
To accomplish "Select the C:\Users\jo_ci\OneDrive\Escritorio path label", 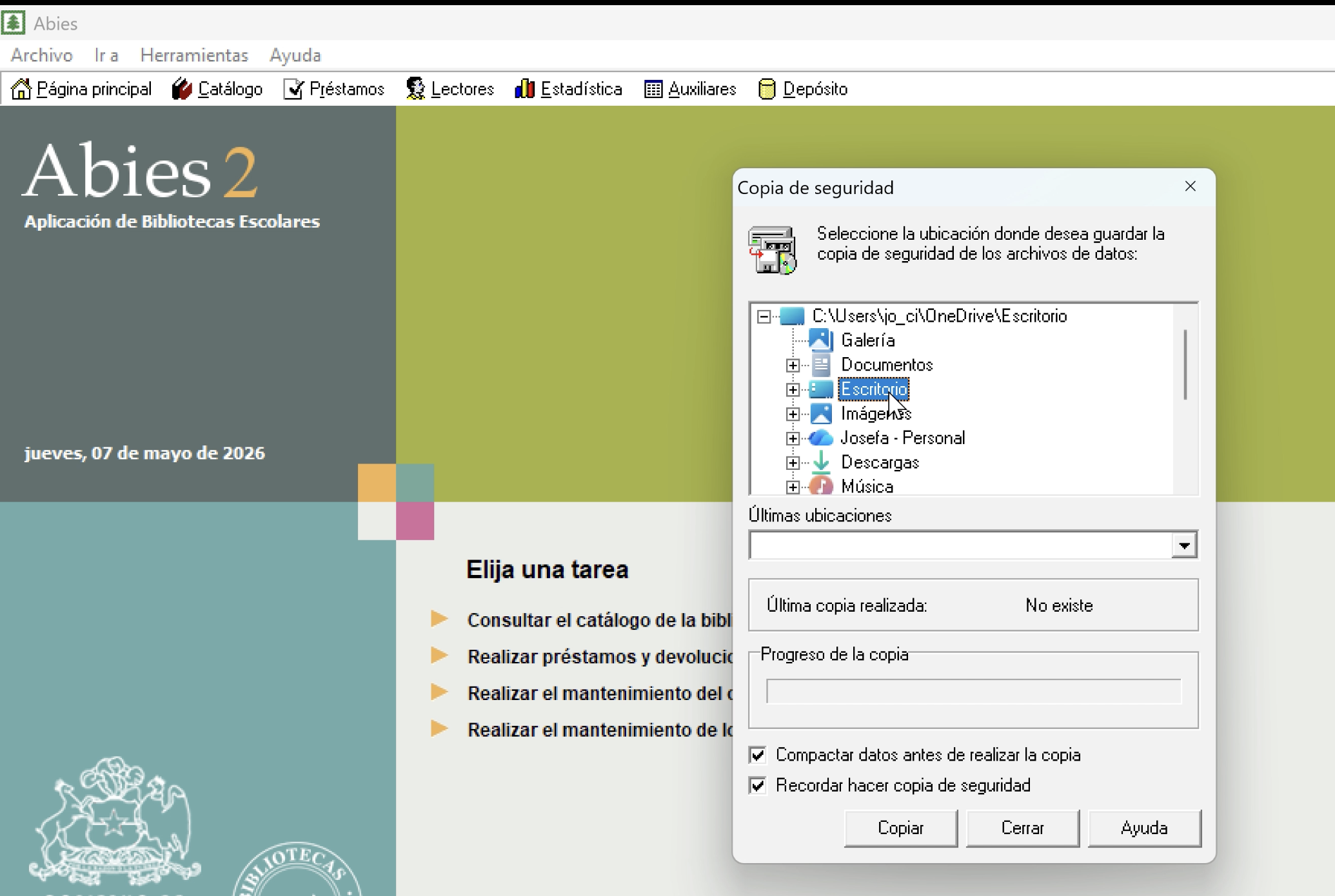I will point(940,316).
